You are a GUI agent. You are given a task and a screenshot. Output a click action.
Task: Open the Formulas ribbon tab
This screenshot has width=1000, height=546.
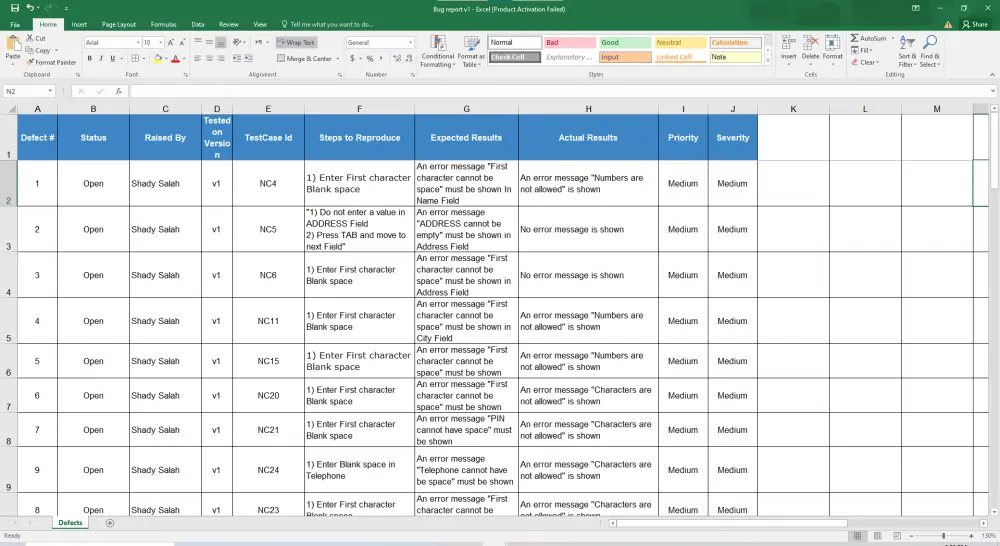[x=163, y=24]
